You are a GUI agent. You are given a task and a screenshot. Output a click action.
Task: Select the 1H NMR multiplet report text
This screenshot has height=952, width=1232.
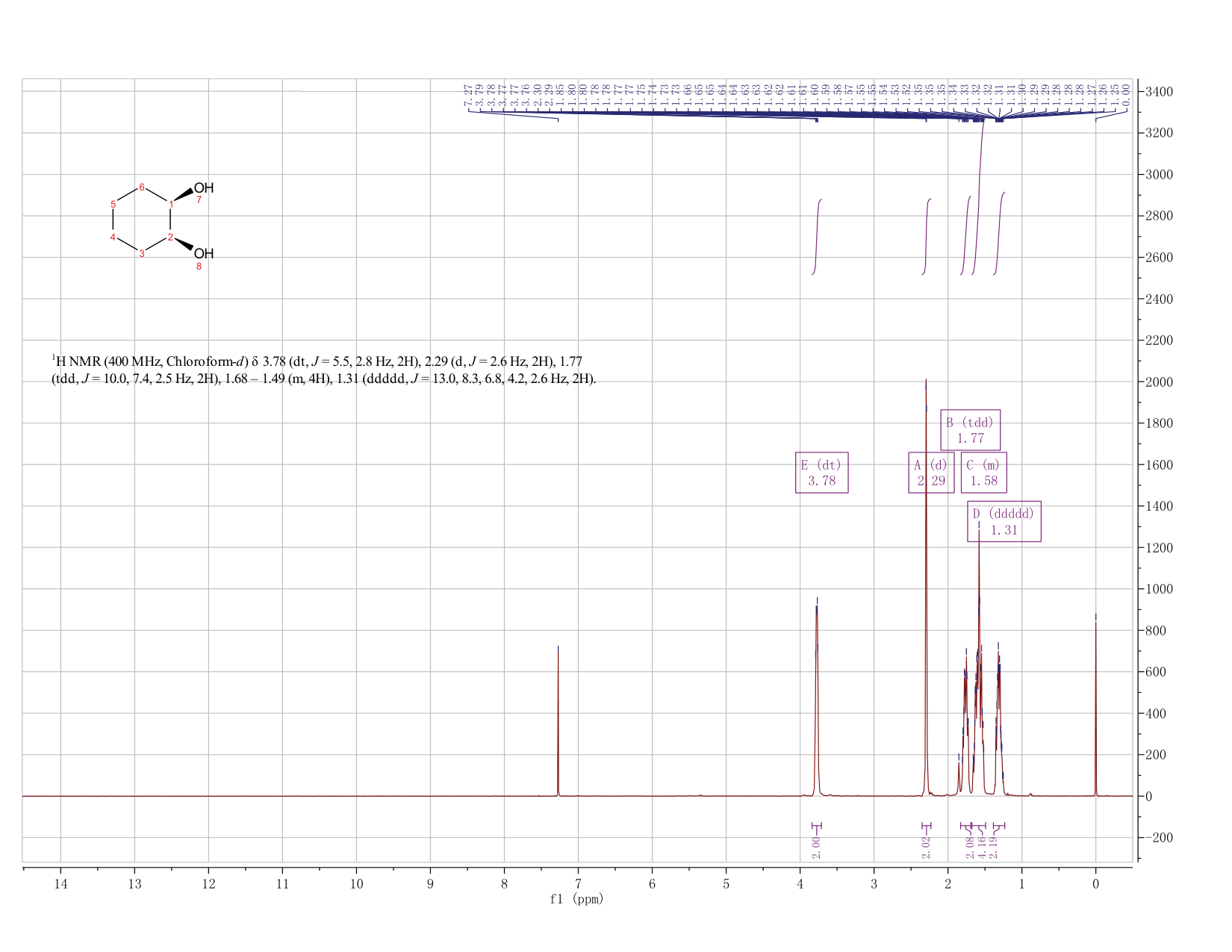pos(324,370)
